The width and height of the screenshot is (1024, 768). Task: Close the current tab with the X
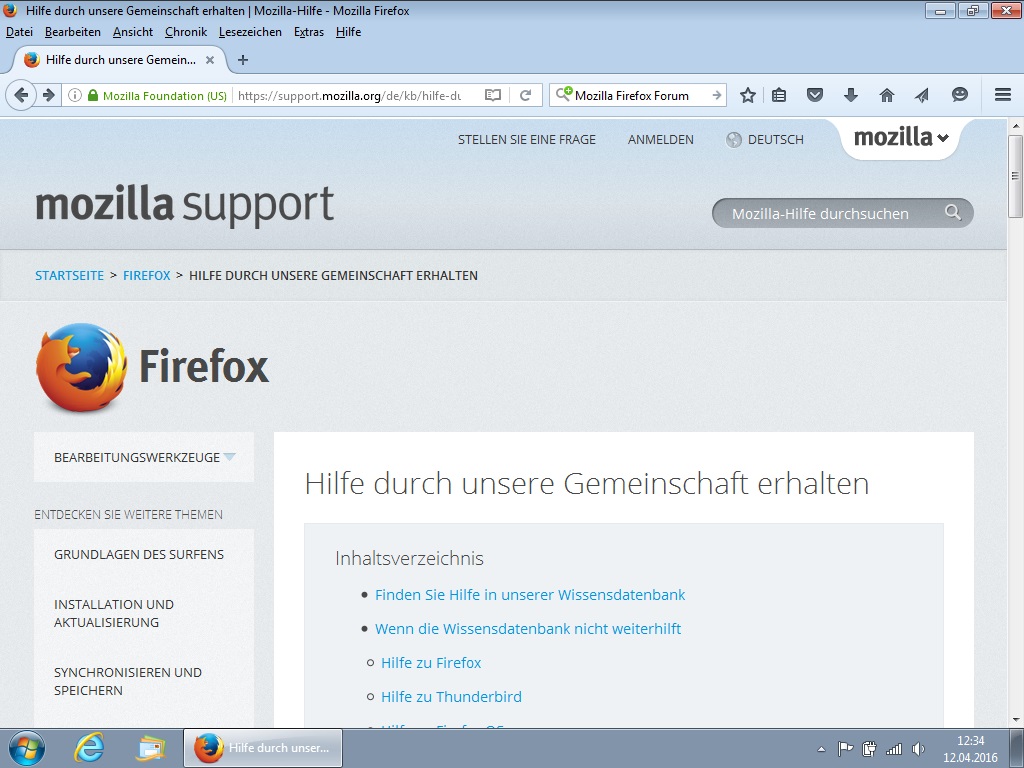[x=210, y=60]
